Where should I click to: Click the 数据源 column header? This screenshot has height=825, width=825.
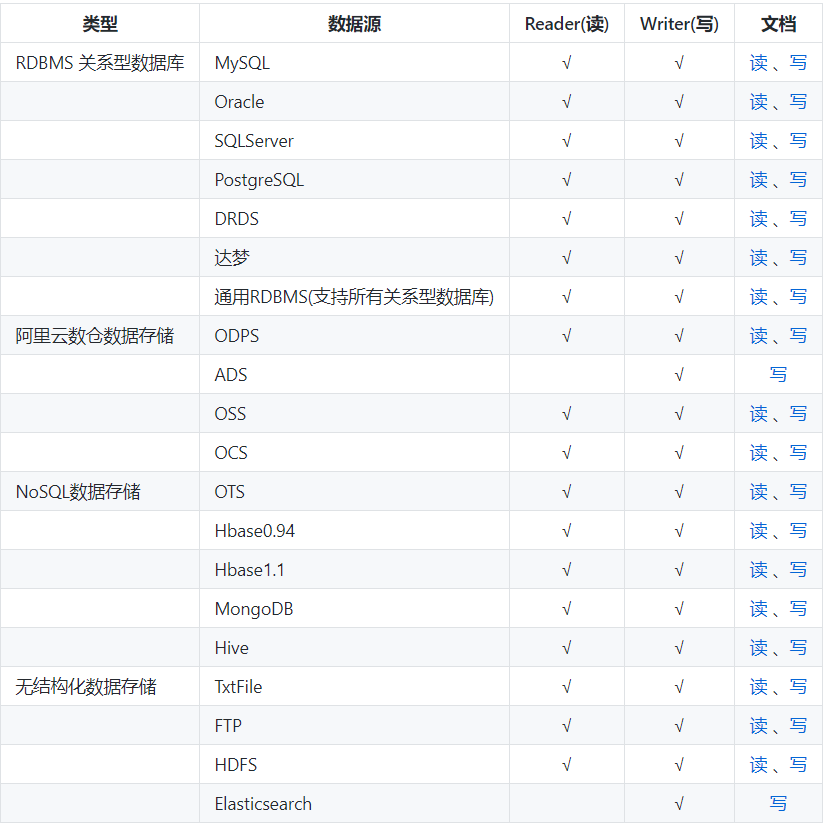tap(354, 24)
